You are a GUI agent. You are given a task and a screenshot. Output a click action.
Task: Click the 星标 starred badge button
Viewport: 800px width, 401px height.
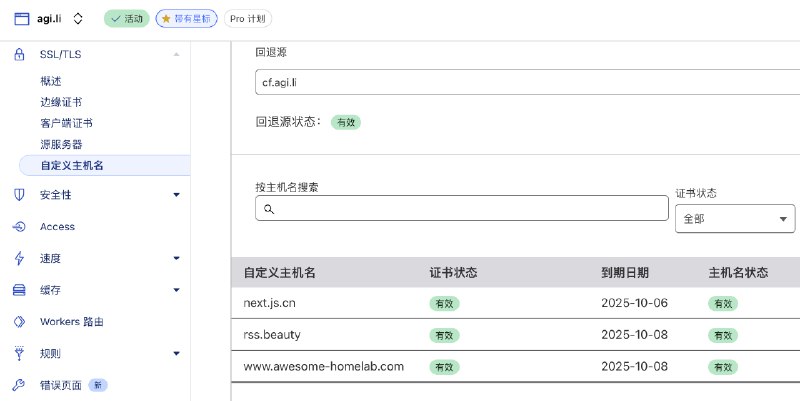pyautogui.click(x=188, y=18)
